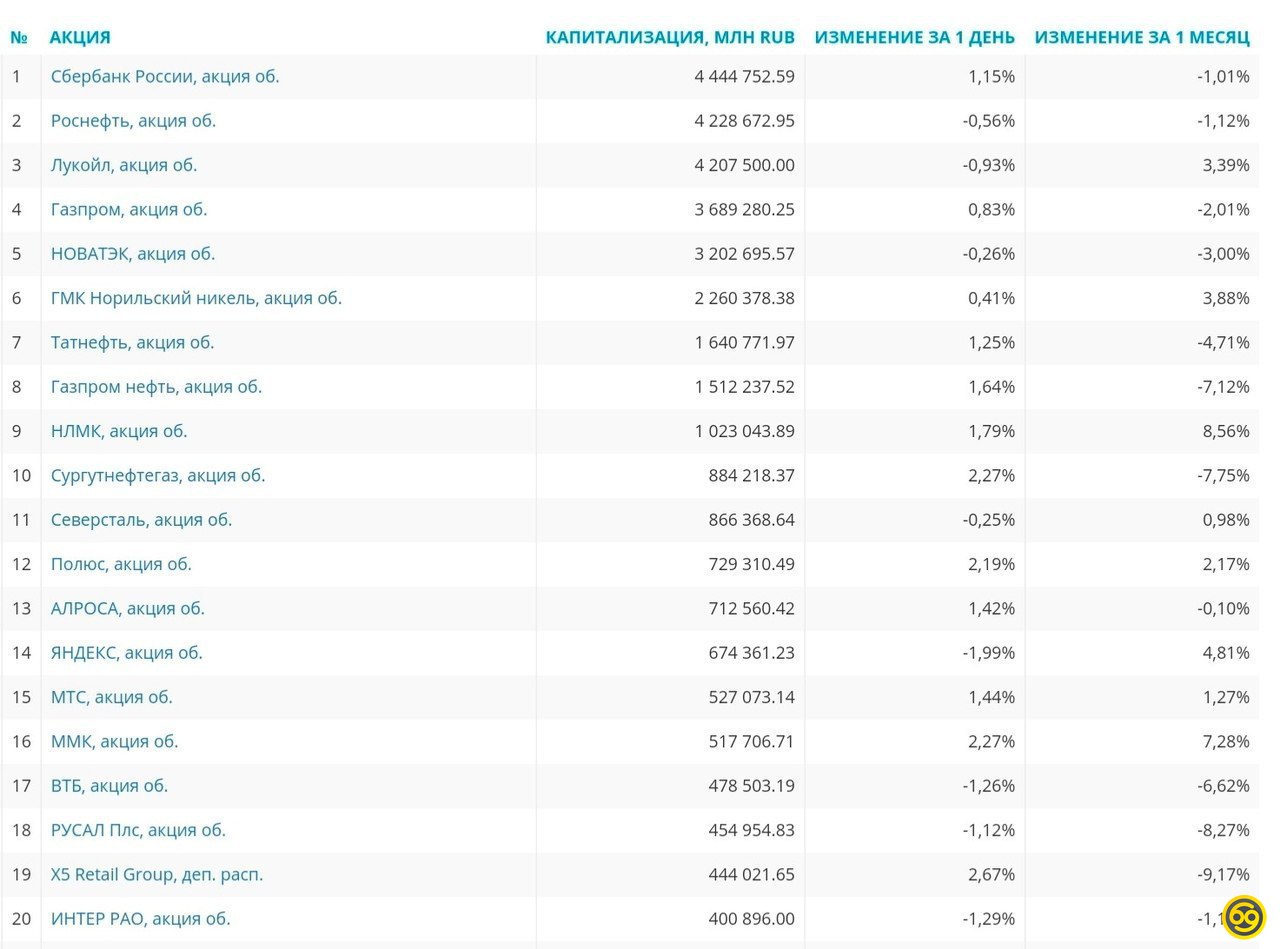This screenshot has height=949, width=1280.
Task: Sort by Изменение за 1 месяц header
Action: (1141, 37)
